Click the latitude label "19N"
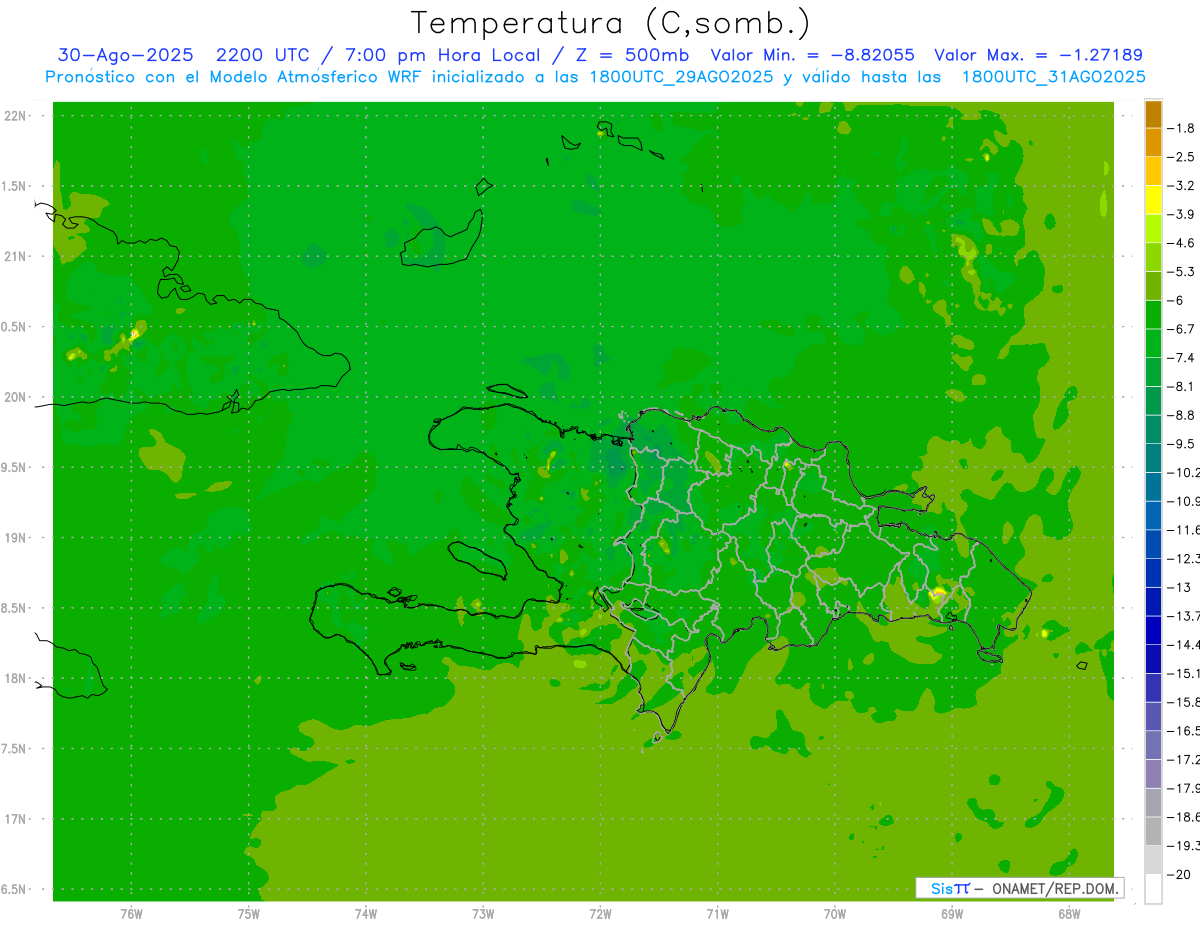 coord(14,538)
